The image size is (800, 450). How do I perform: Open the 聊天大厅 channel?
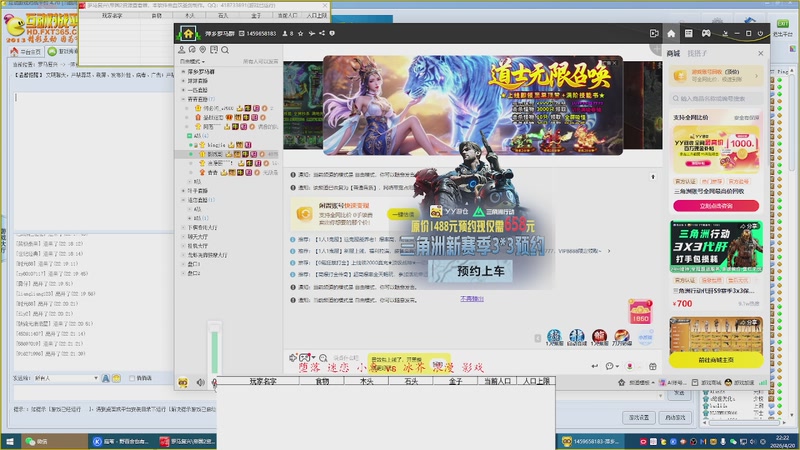point(198,237)
